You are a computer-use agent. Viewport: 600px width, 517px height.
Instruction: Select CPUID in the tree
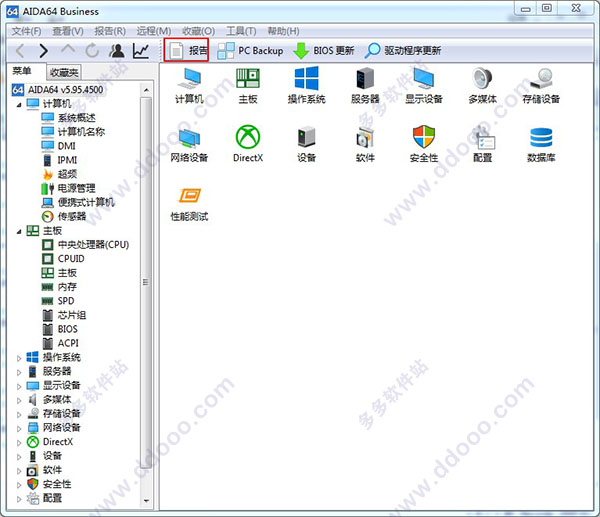64,259
